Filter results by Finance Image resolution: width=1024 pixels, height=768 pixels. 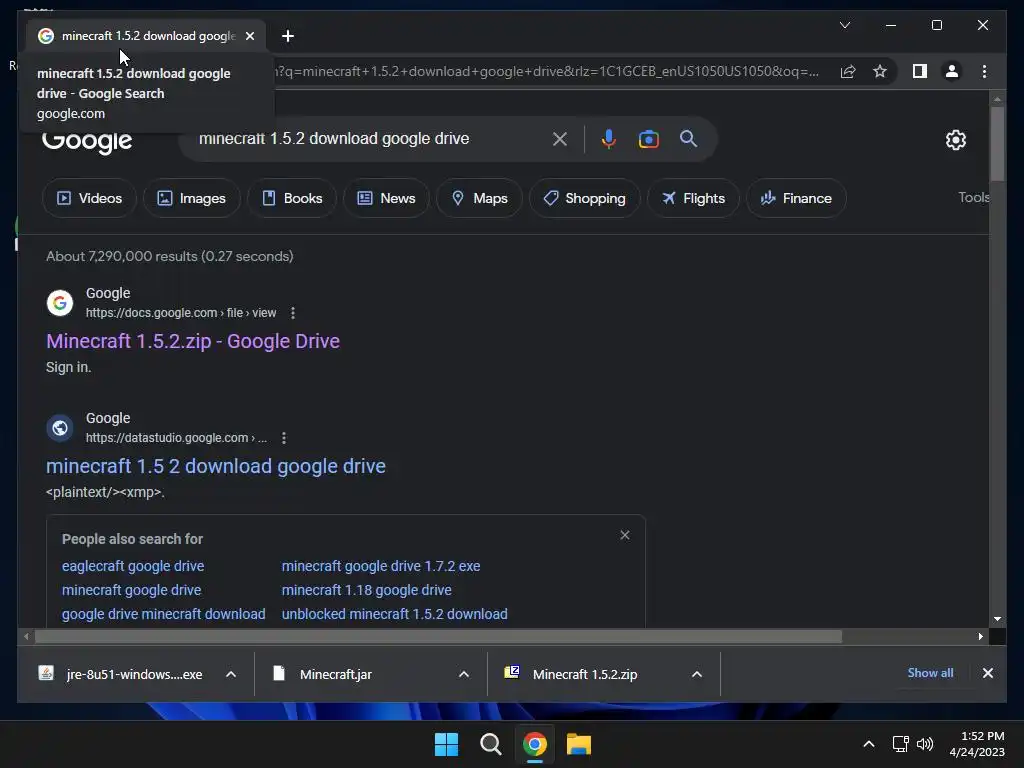(796, 198)
